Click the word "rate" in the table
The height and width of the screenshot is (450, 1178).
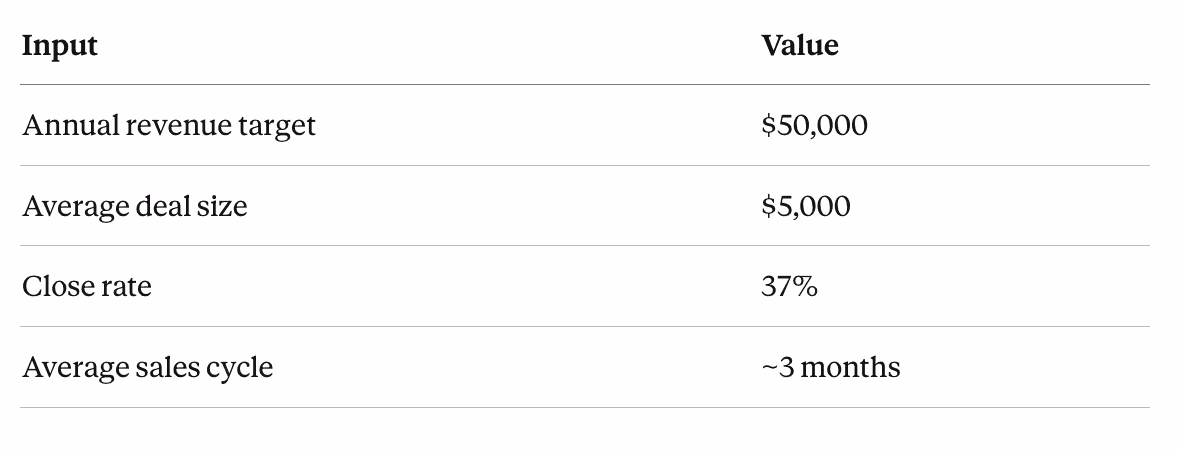(126, 288)
